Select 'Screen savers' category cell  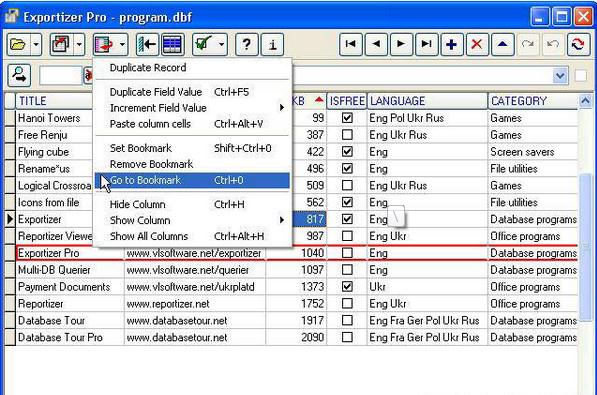[533, 152]
